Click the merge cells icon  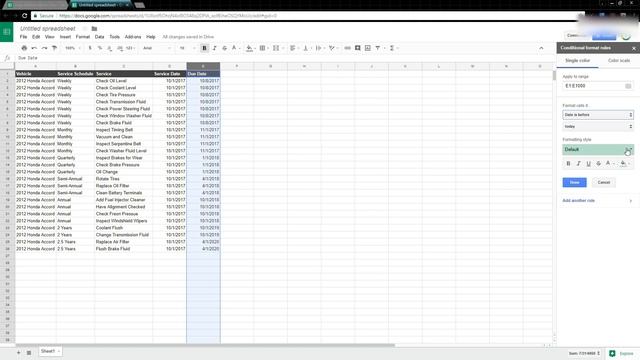(276, 48)
